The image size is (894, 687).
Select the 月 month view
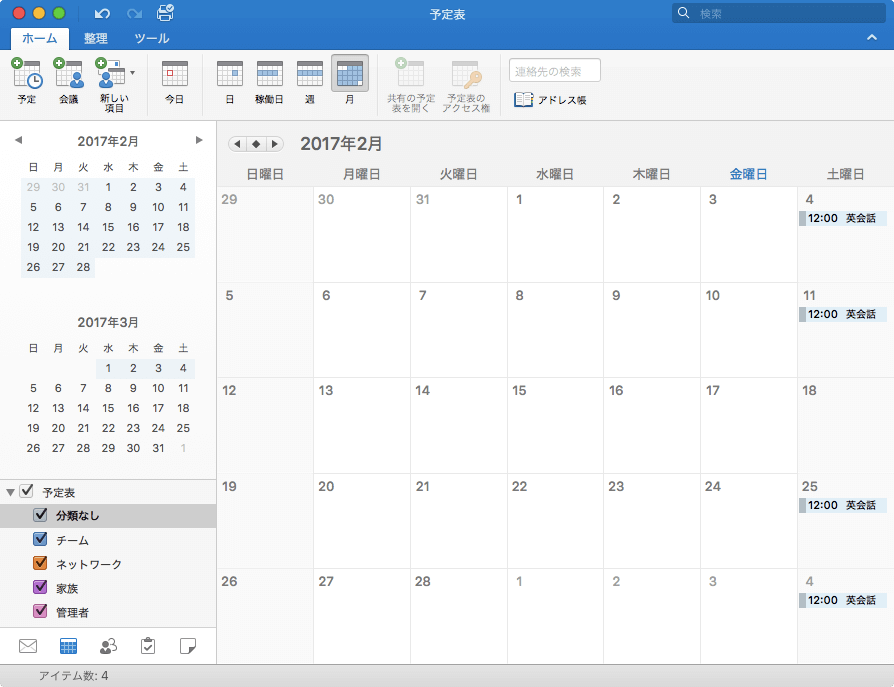350,82
